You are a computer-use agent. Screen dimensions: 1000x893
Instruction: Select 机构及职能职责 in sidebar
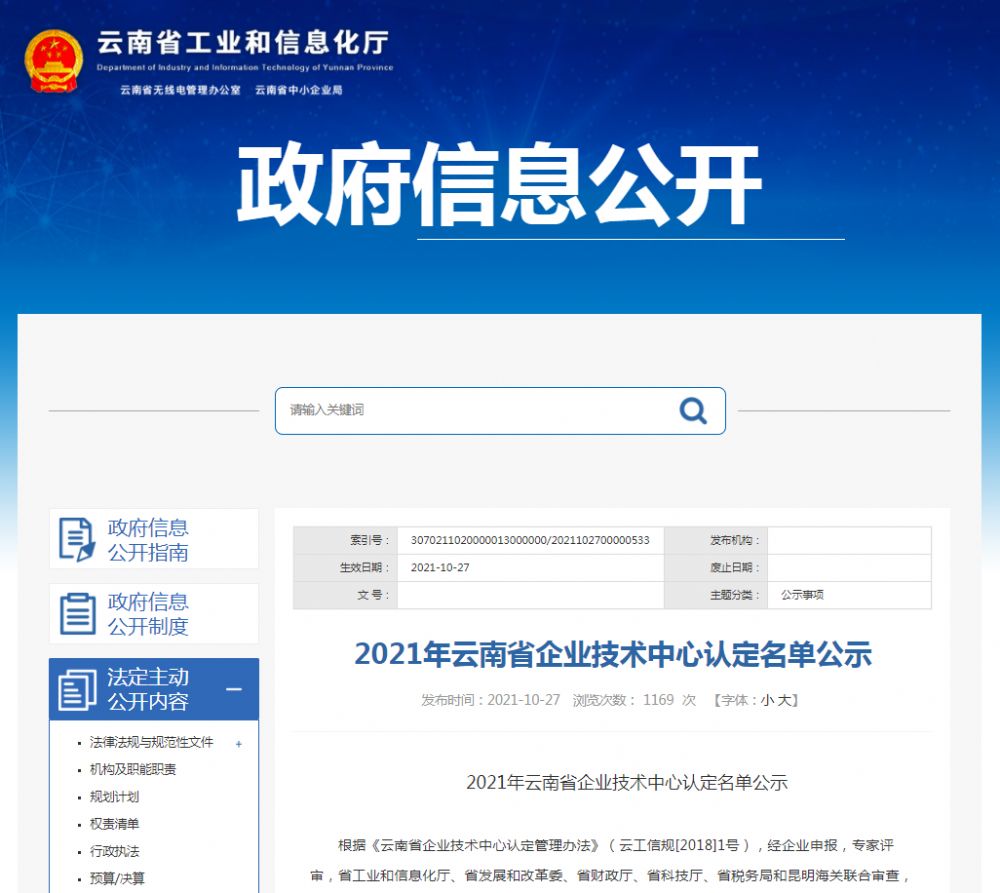(133, 769)
